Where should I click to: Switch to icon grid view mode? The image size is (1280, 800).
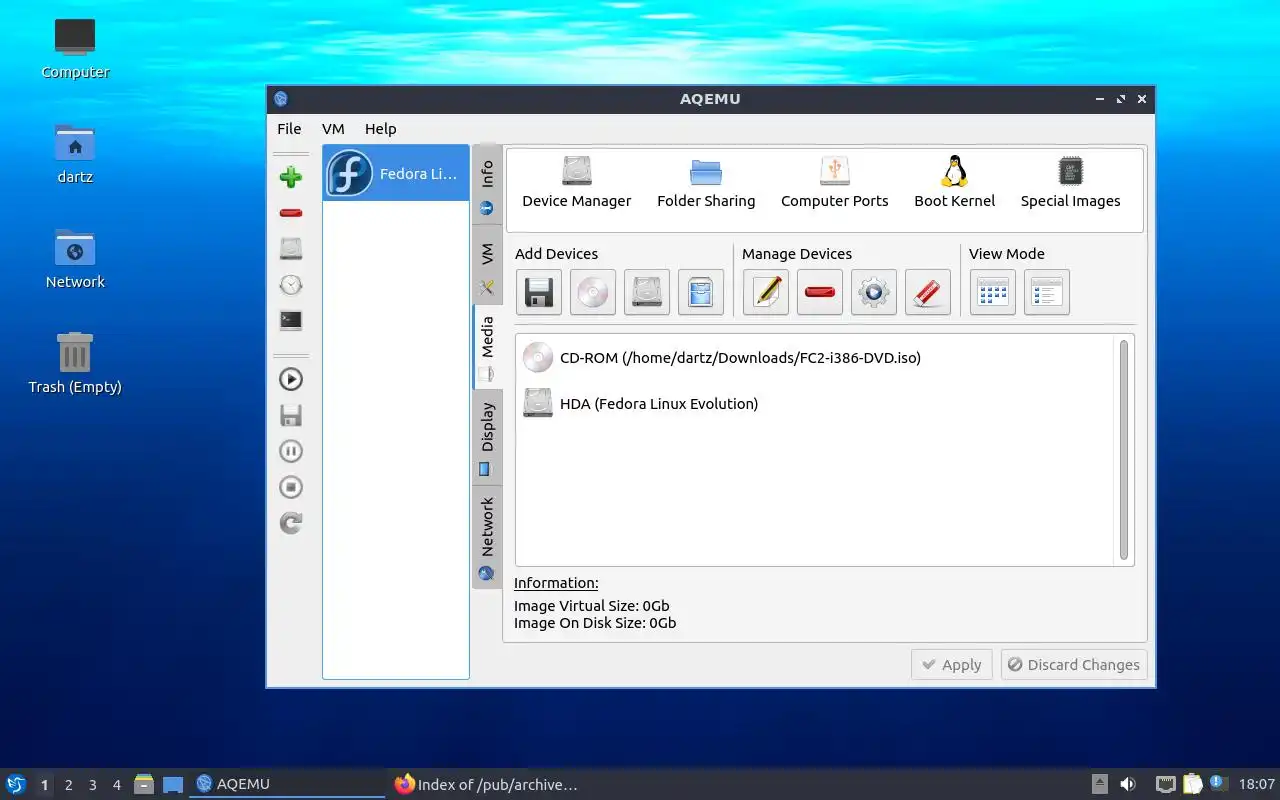pyautogui.click(x=993, y=293)
